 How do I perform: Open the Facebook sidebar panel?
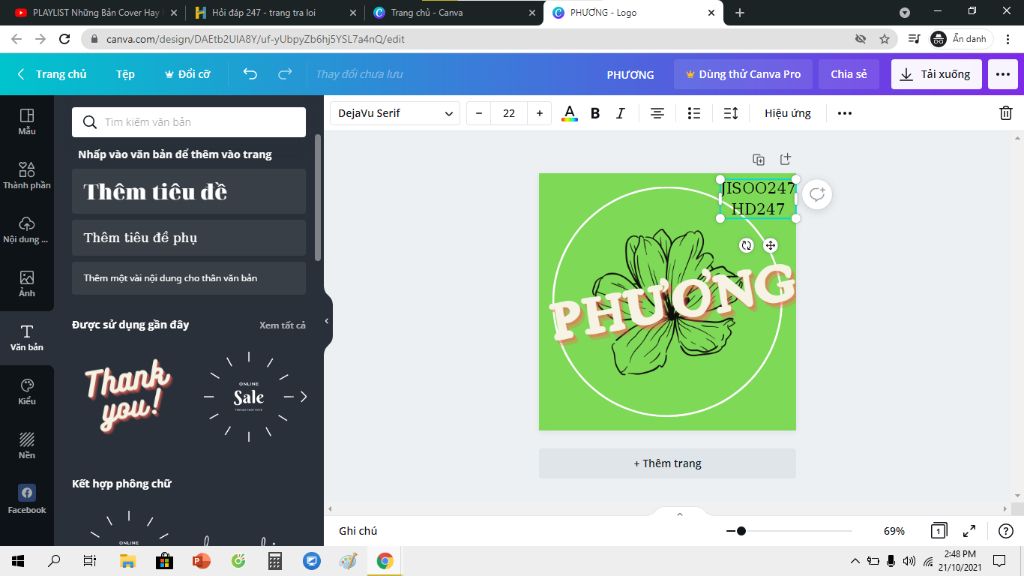(27, 500)
